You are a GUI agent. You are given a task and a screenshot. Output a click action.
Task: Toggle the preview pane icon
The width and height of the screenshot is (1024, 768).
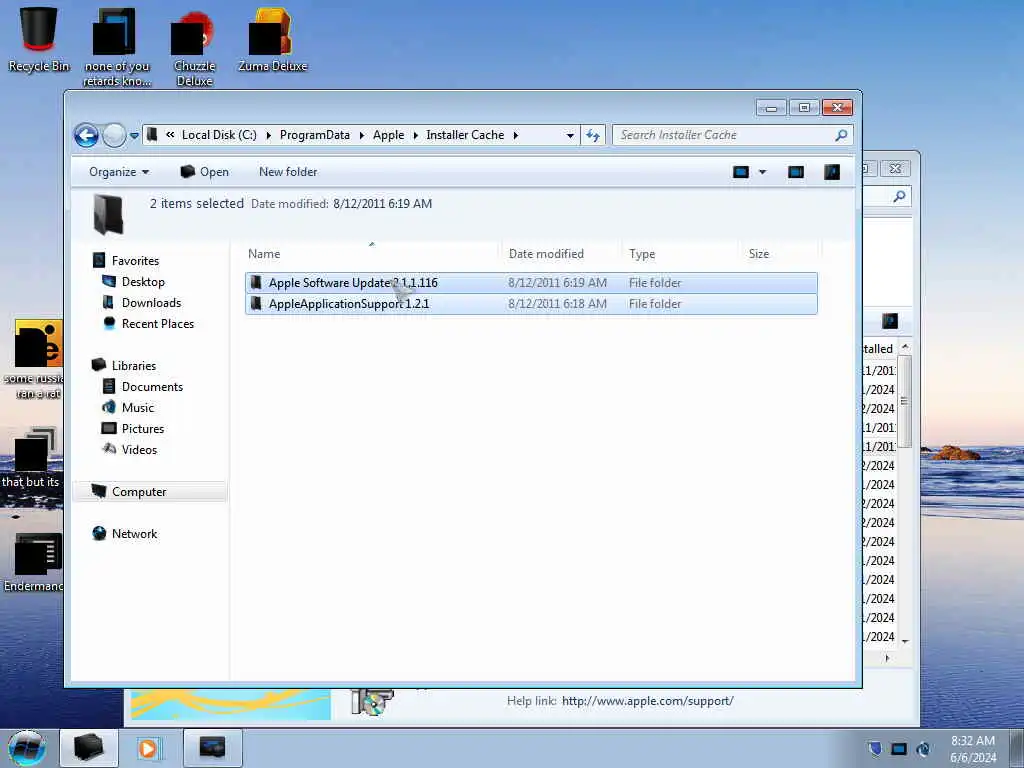click(x=795, y=172)
